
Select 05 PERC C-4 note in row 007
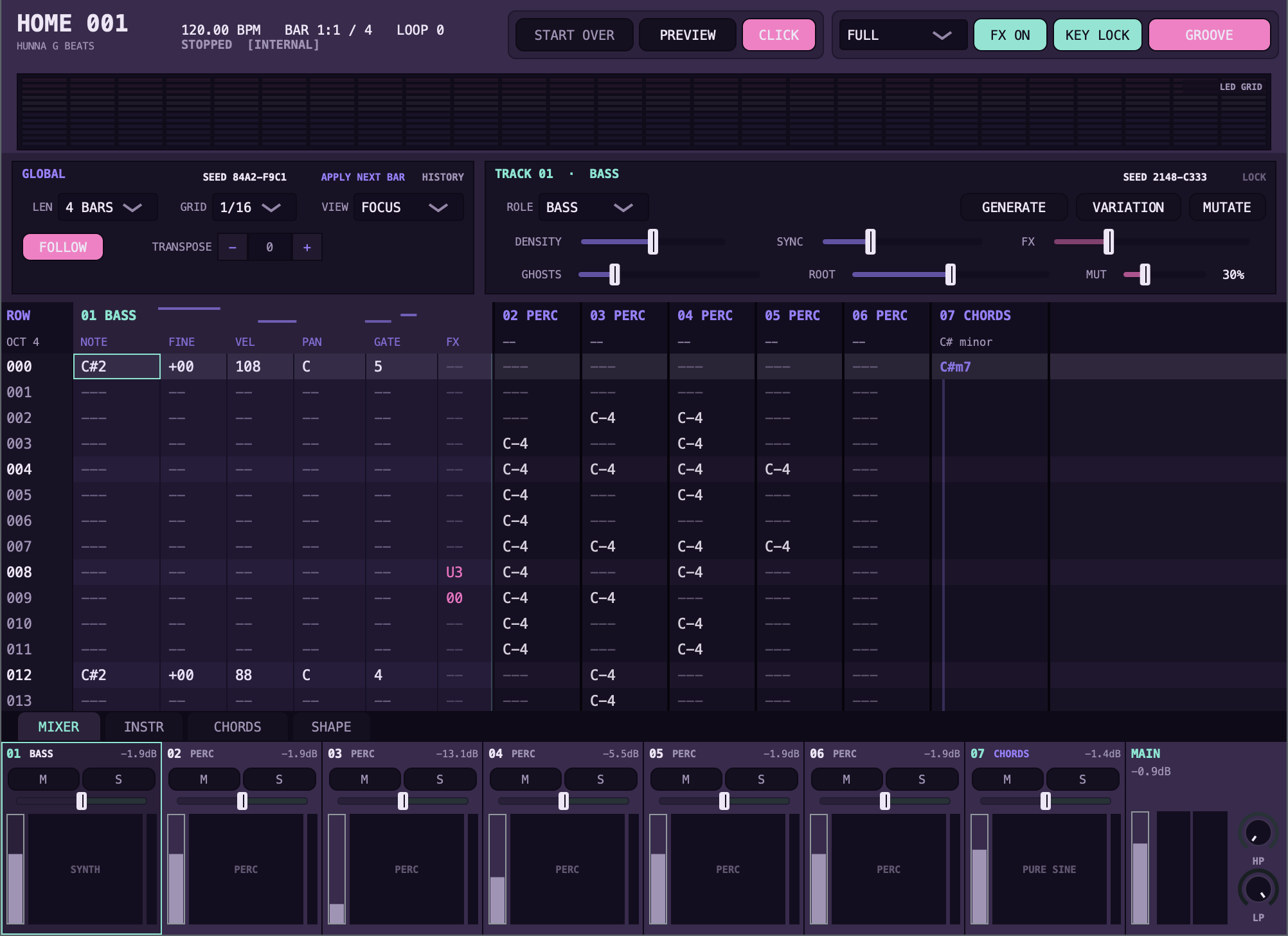click(x=800, y=546)
